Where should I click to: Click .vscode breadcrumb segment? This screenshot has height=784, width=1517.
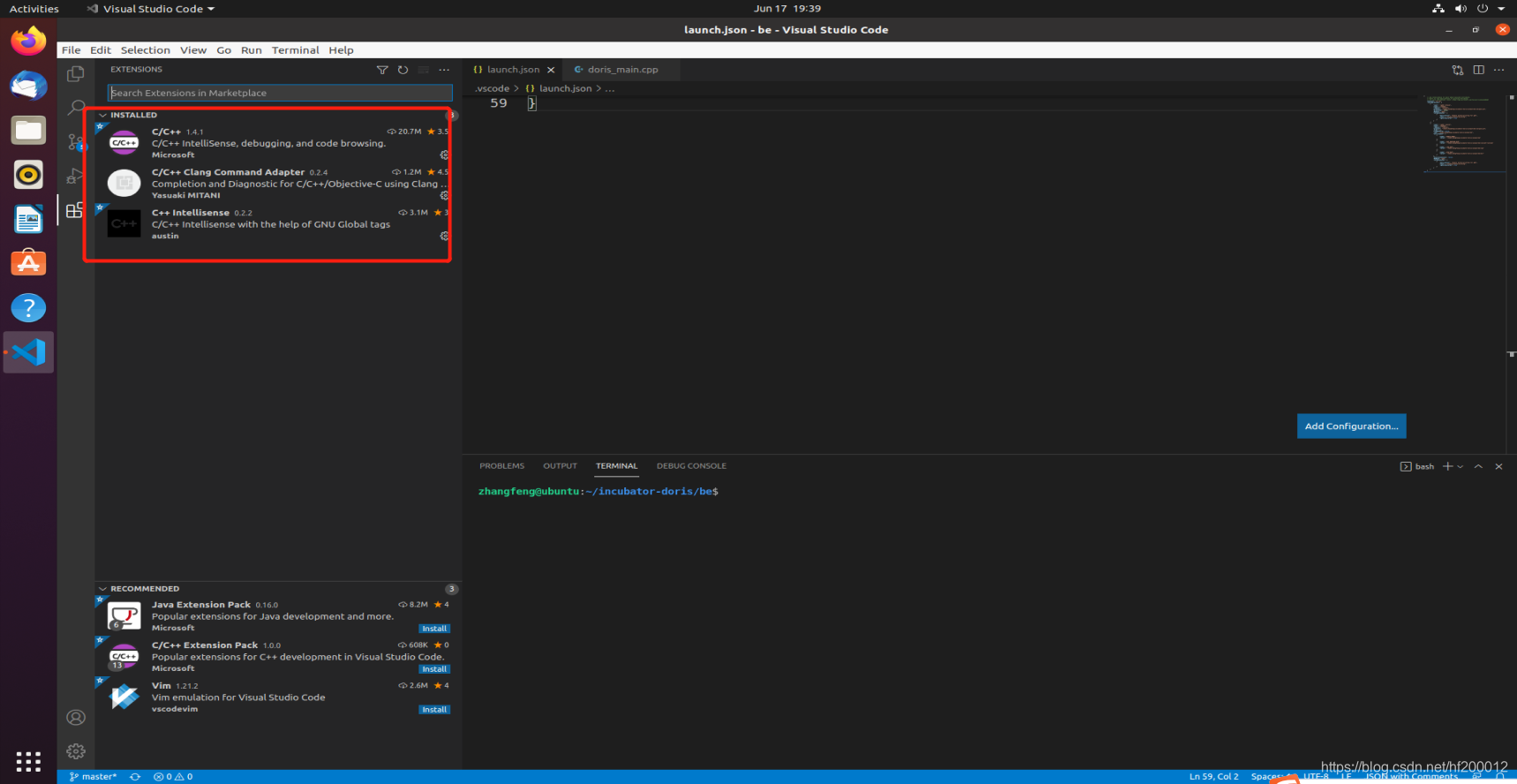coord(492,88)
